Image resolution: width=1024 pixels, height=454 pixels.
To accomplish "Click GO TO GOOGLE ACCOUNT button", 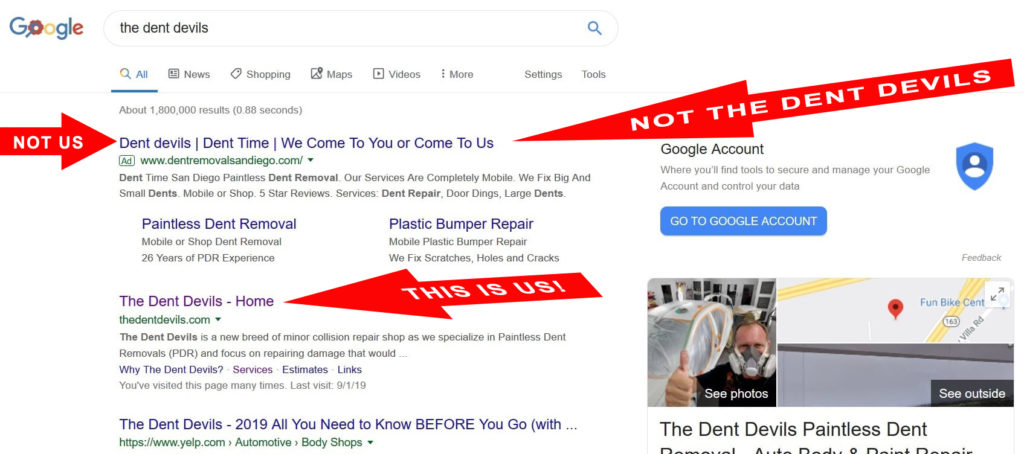I will pos(743,221).
